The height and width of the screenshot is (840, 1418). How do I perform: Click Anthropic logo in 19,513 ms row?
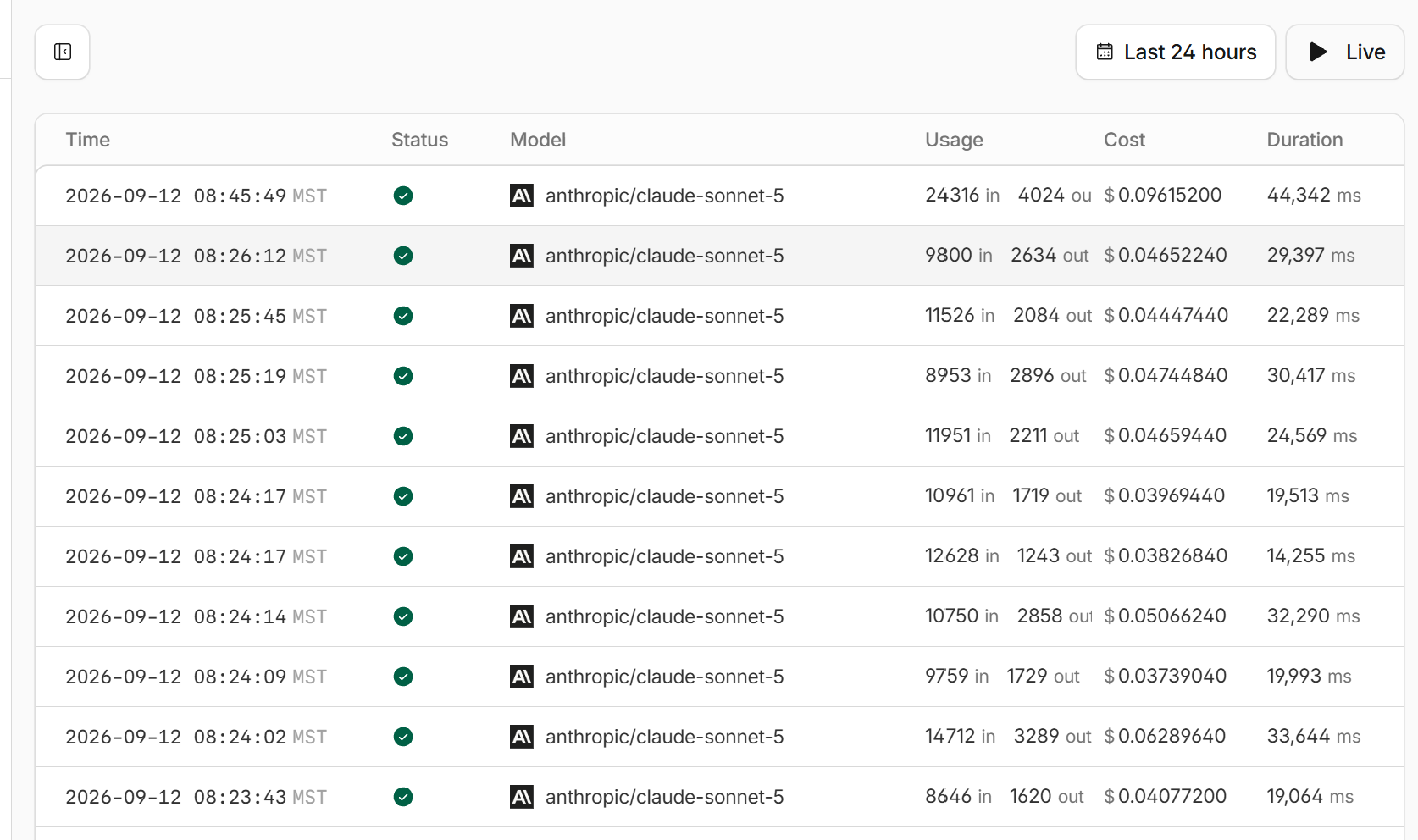(522, 496)
